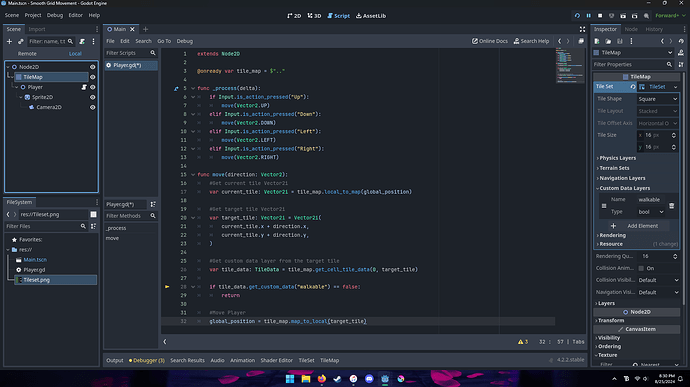Add Element to Custom Data Layers
690x387 pixels.
pos(637,226)
